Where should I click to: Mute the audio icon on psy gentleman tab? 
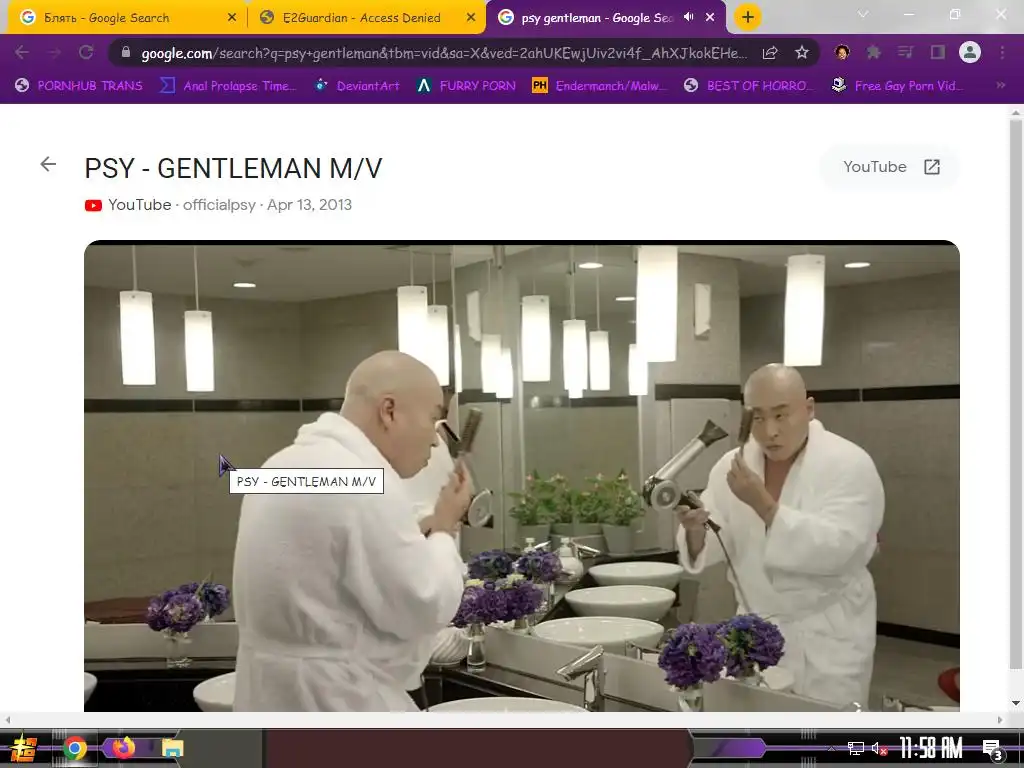coord(688,17)
